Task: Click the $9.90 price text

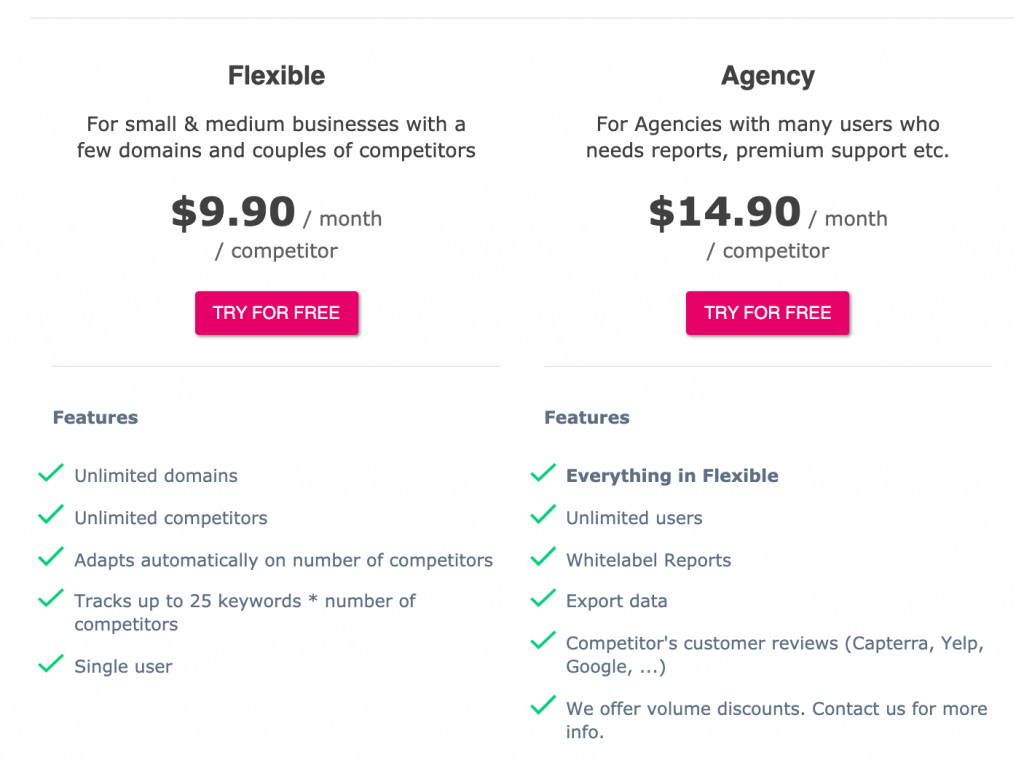Action: 233,212
